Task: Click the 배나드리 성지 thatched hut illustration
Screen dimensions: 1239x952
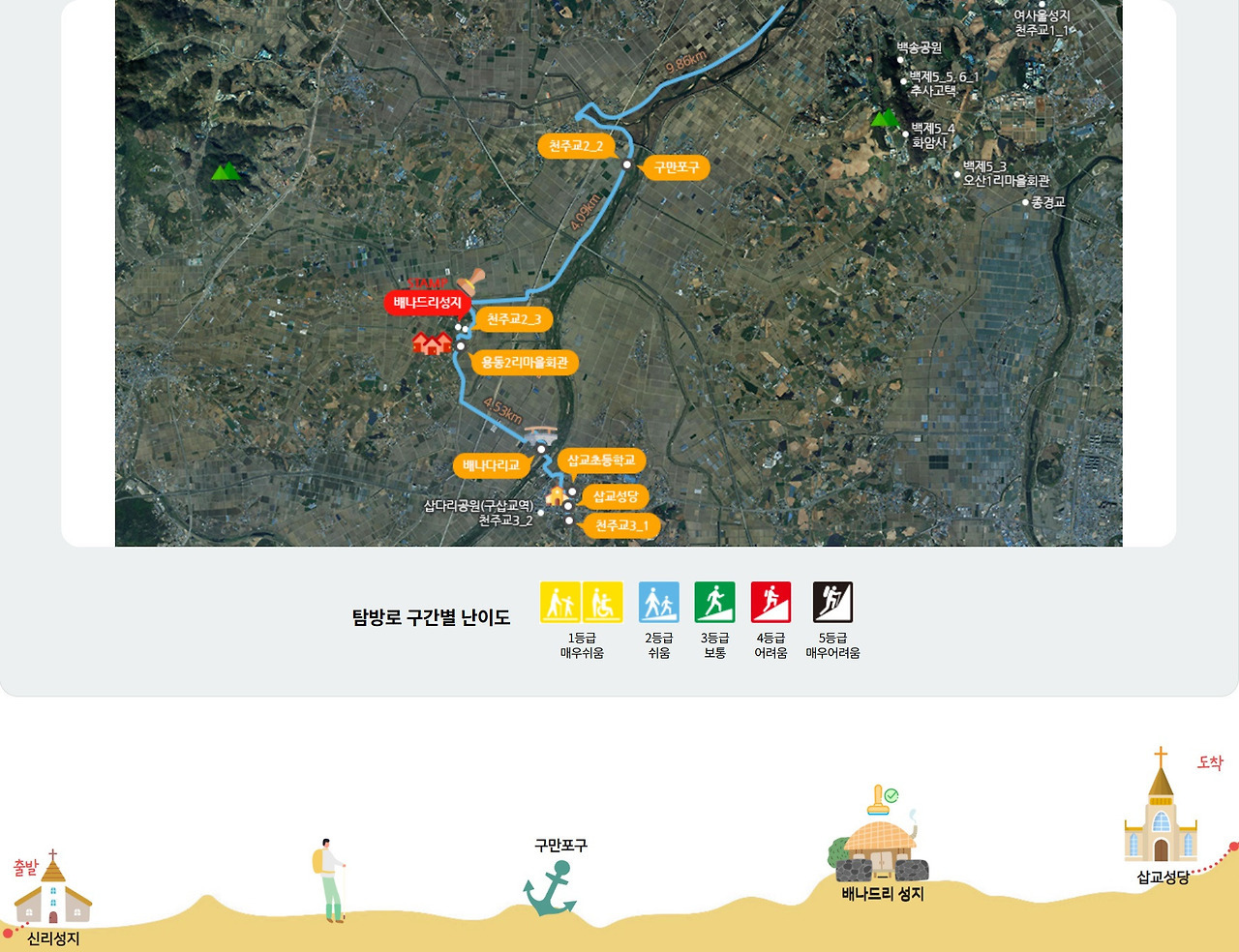Action: point(881,847)
